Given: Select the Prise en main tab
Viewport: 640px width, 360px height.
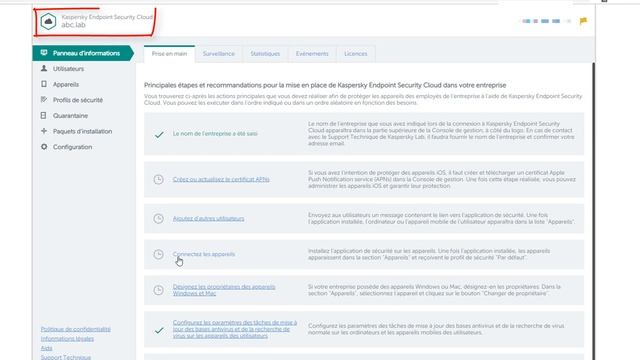Looking at the screenshot, I should click(x=169, y=54).
